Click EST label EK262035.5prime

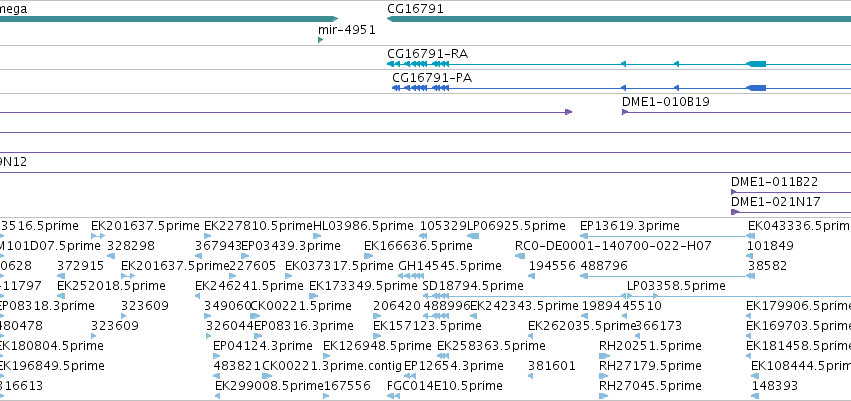pyautogui.click(x=582, y=326)
